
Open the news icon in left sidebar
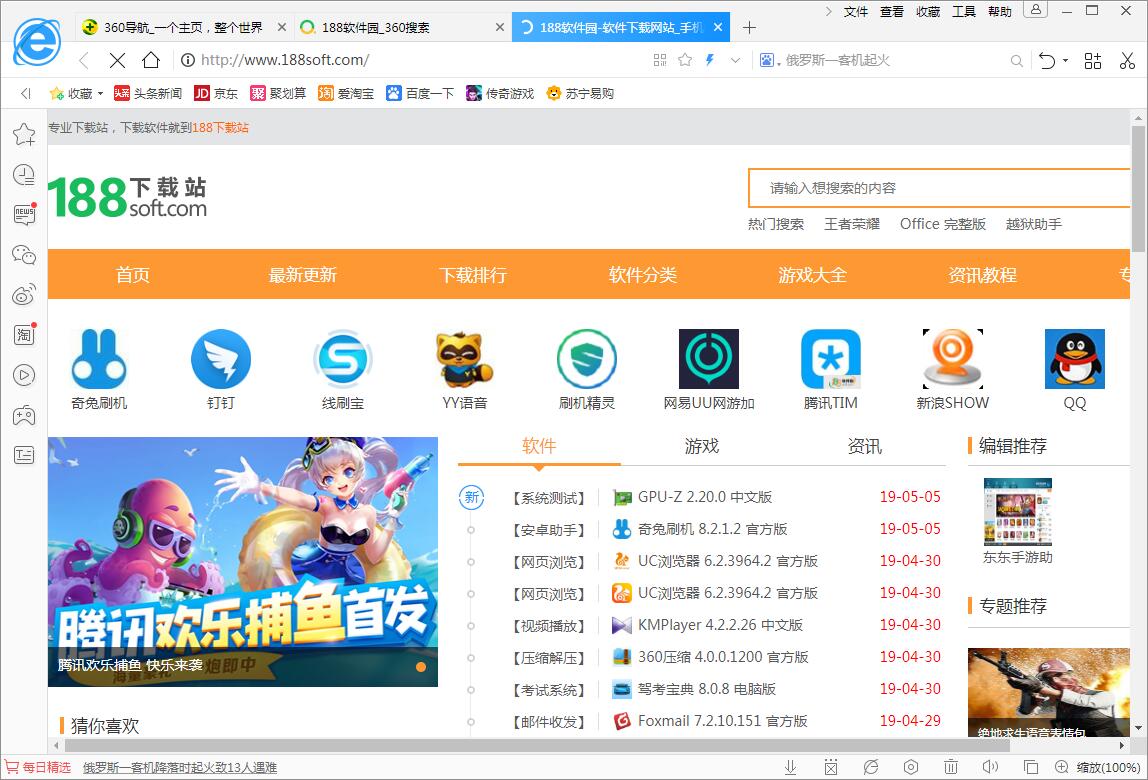point(23,215)
